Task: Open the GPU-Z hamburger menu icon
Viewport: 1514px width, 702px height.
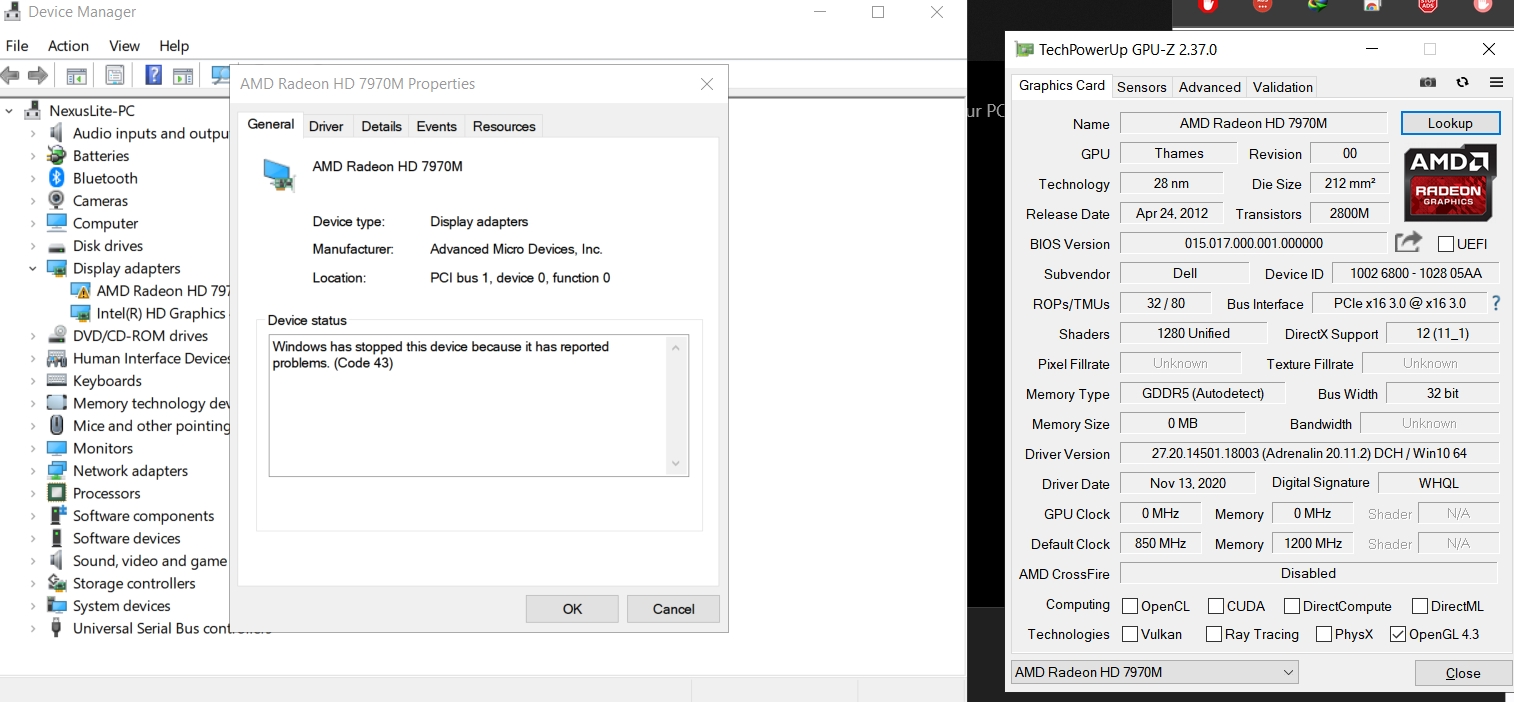Action: tap(1496, 82)
